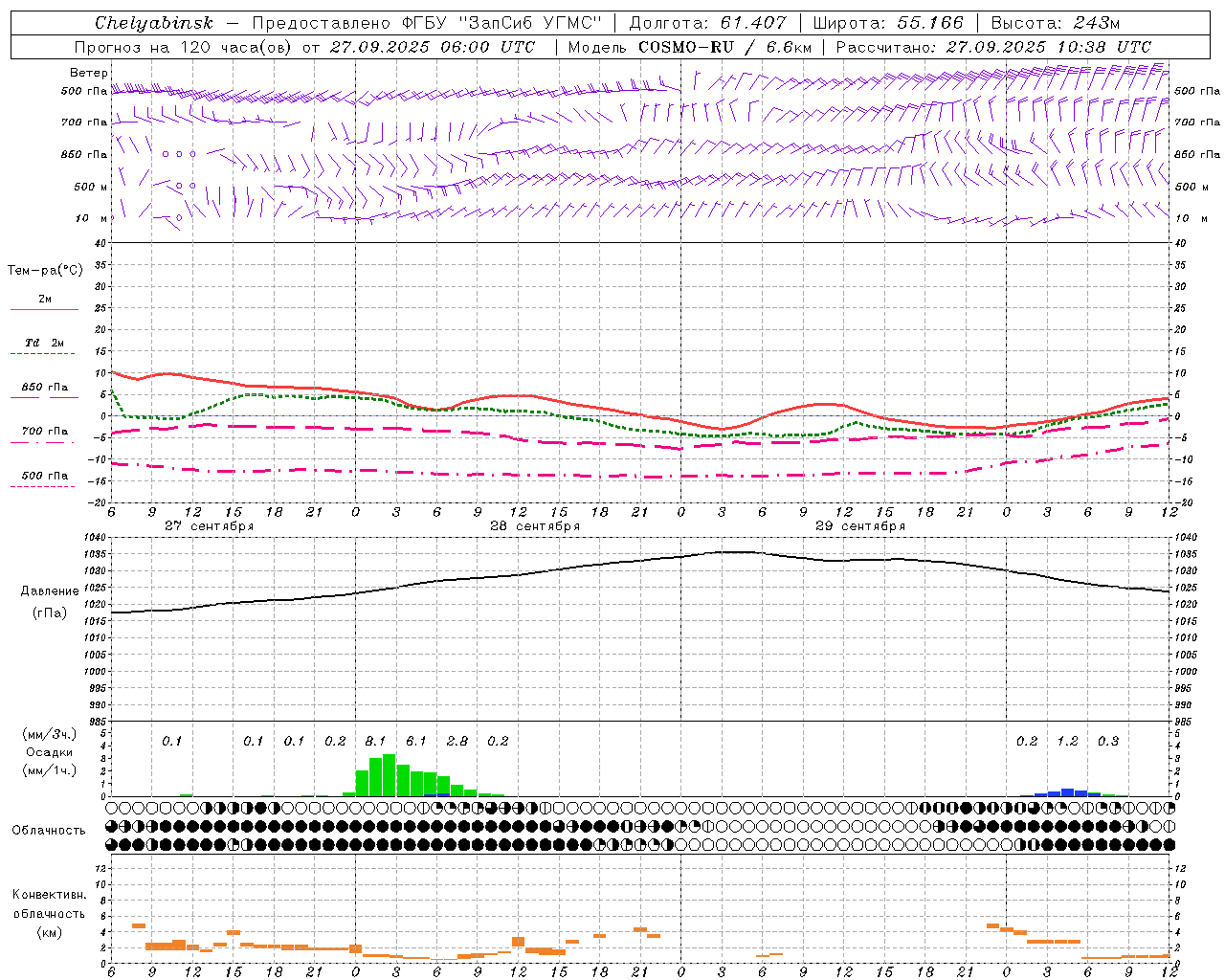Click the solid red line sample under the "2м" legend label
This screenshot has height=980, width=1225.
pos(44,309)
